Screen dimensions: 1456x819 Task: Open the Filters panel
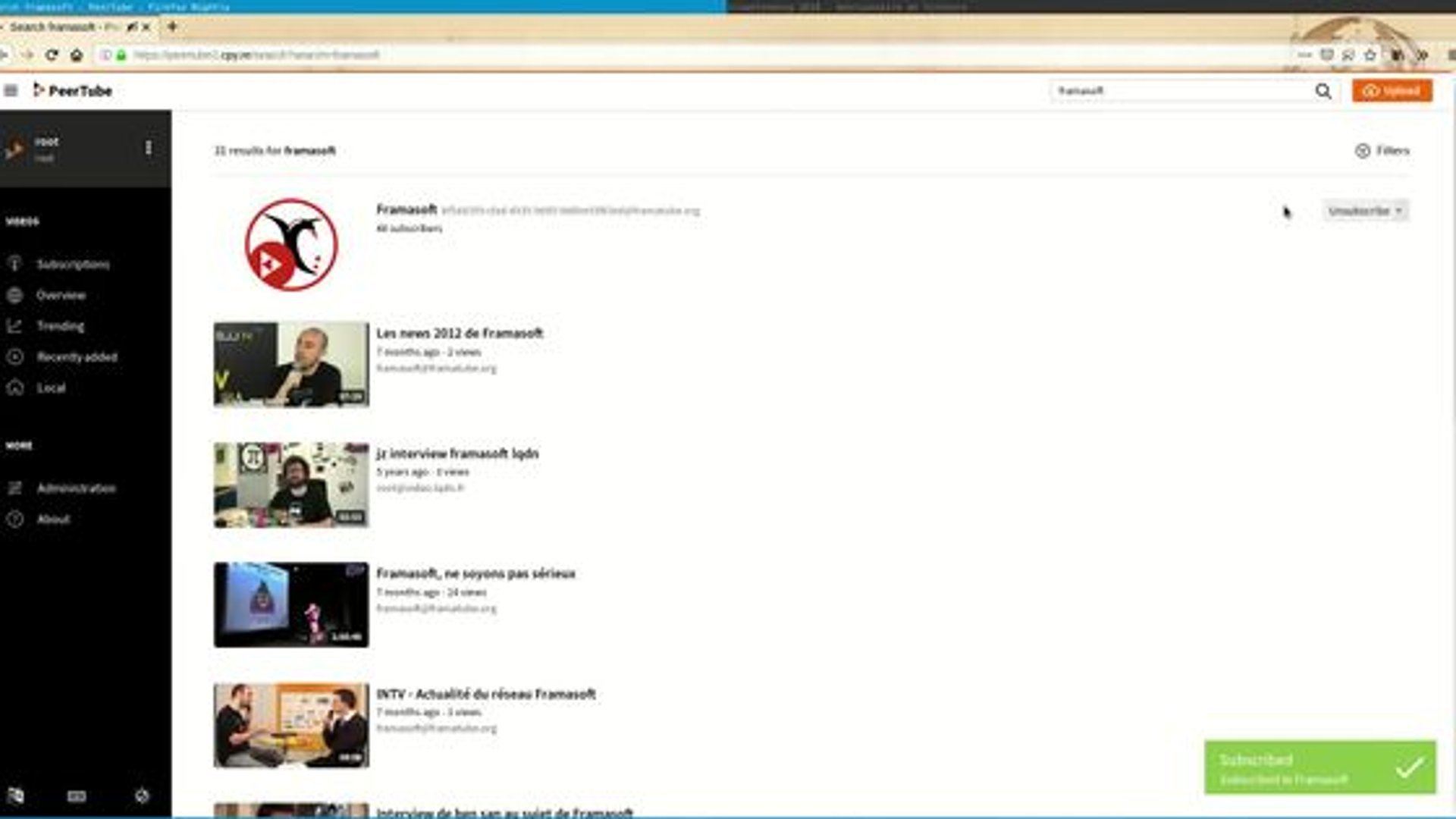click(x=1382, y=151)
